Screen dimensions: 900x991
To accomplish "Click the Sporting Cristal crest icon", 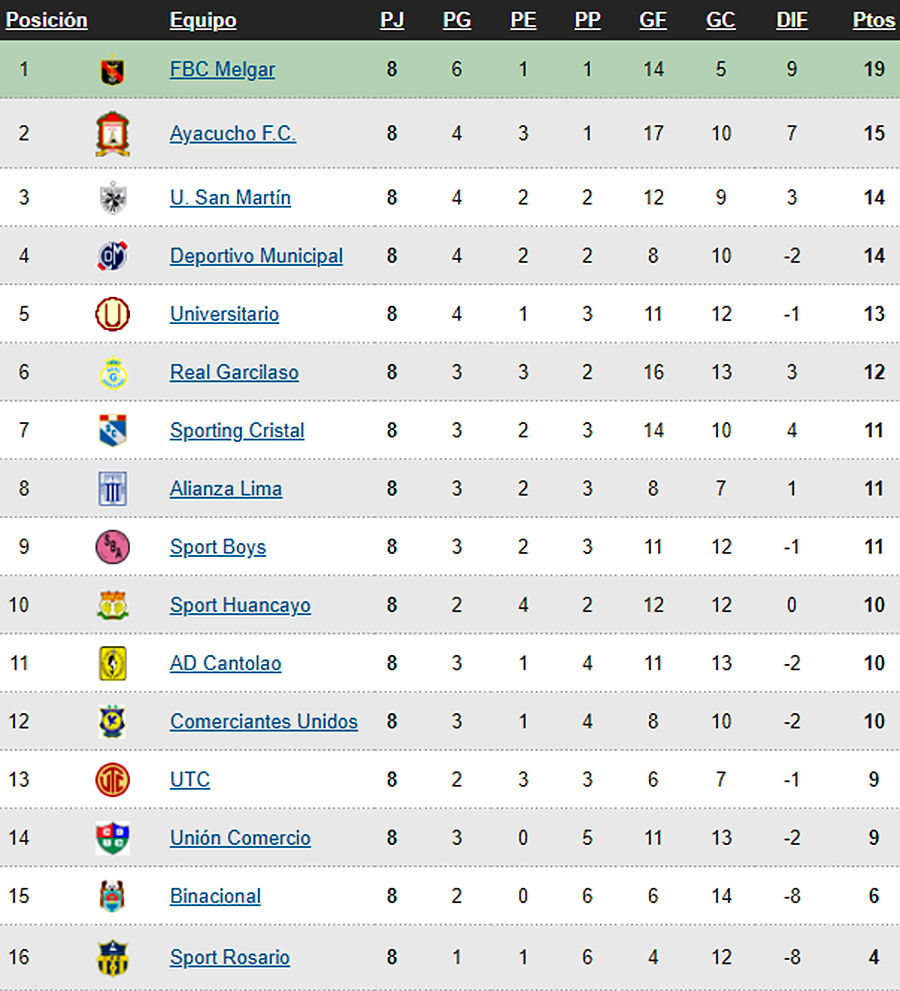I will coord(112,430).
